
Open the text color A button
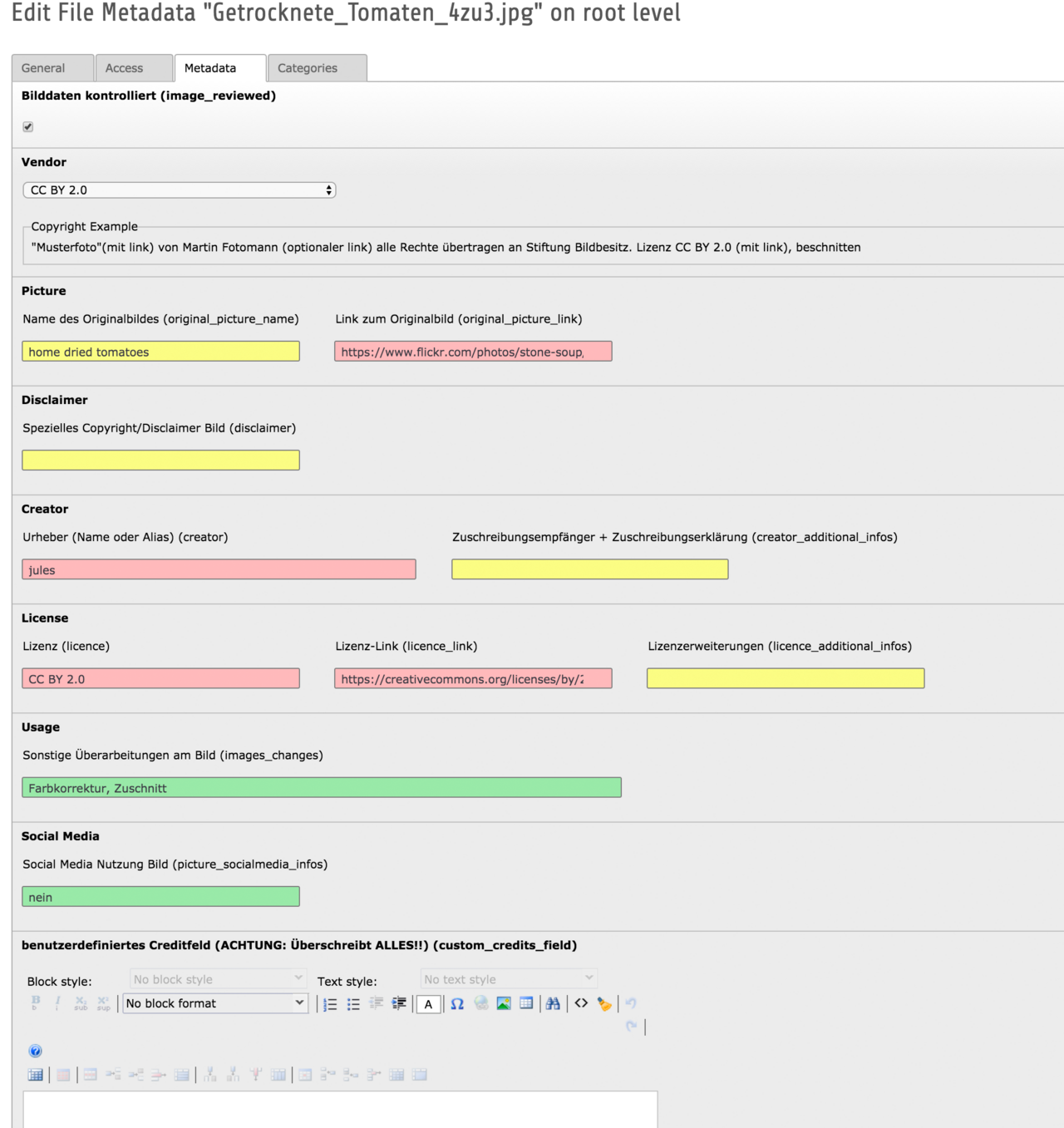click(x=428, y=1003)
